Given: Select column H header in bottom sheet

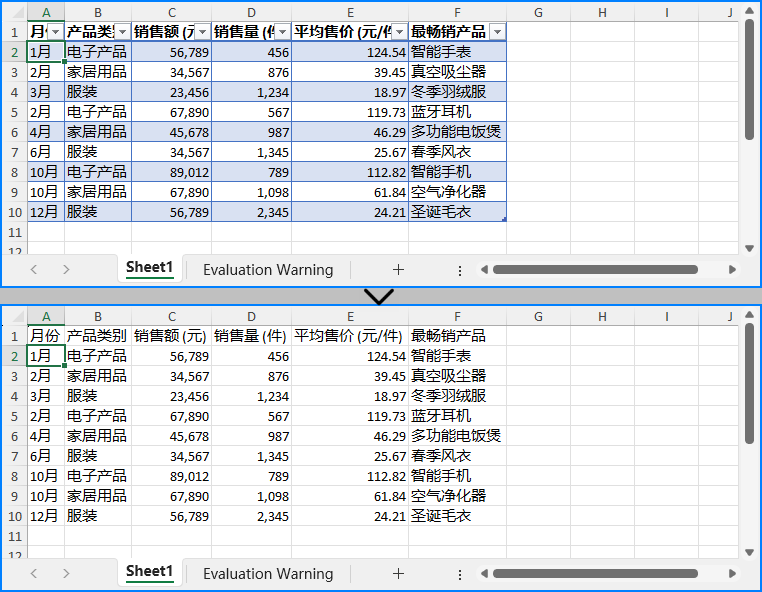Looking at the screenshot, I should [603, 317].
